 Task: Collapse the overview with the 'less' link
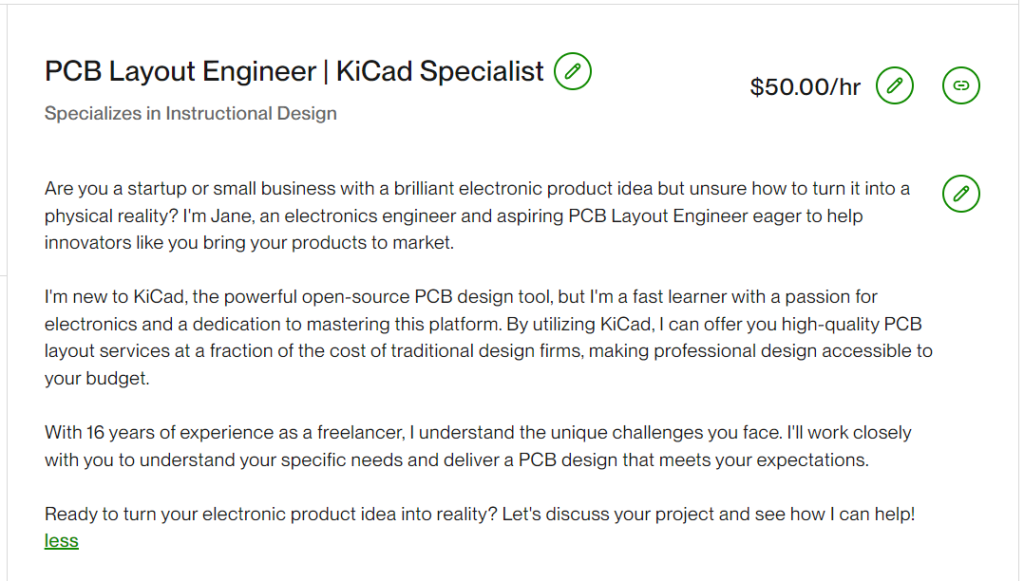pyautogui.click(x=61, y=541)
